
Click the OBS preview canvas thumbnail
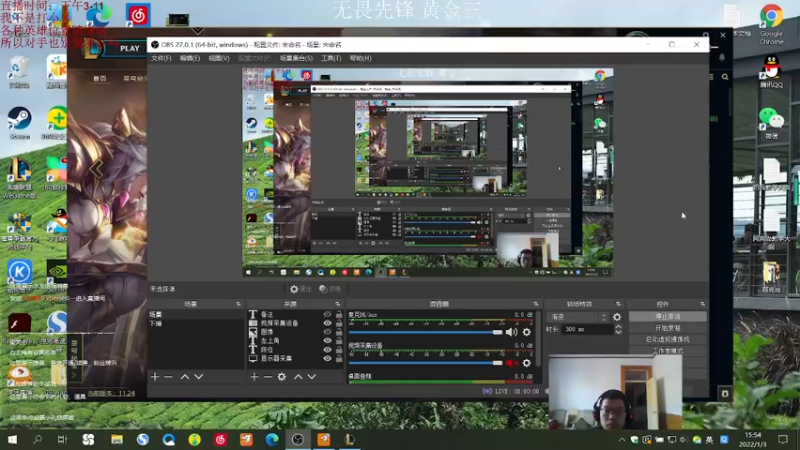[x=428, y=173]
